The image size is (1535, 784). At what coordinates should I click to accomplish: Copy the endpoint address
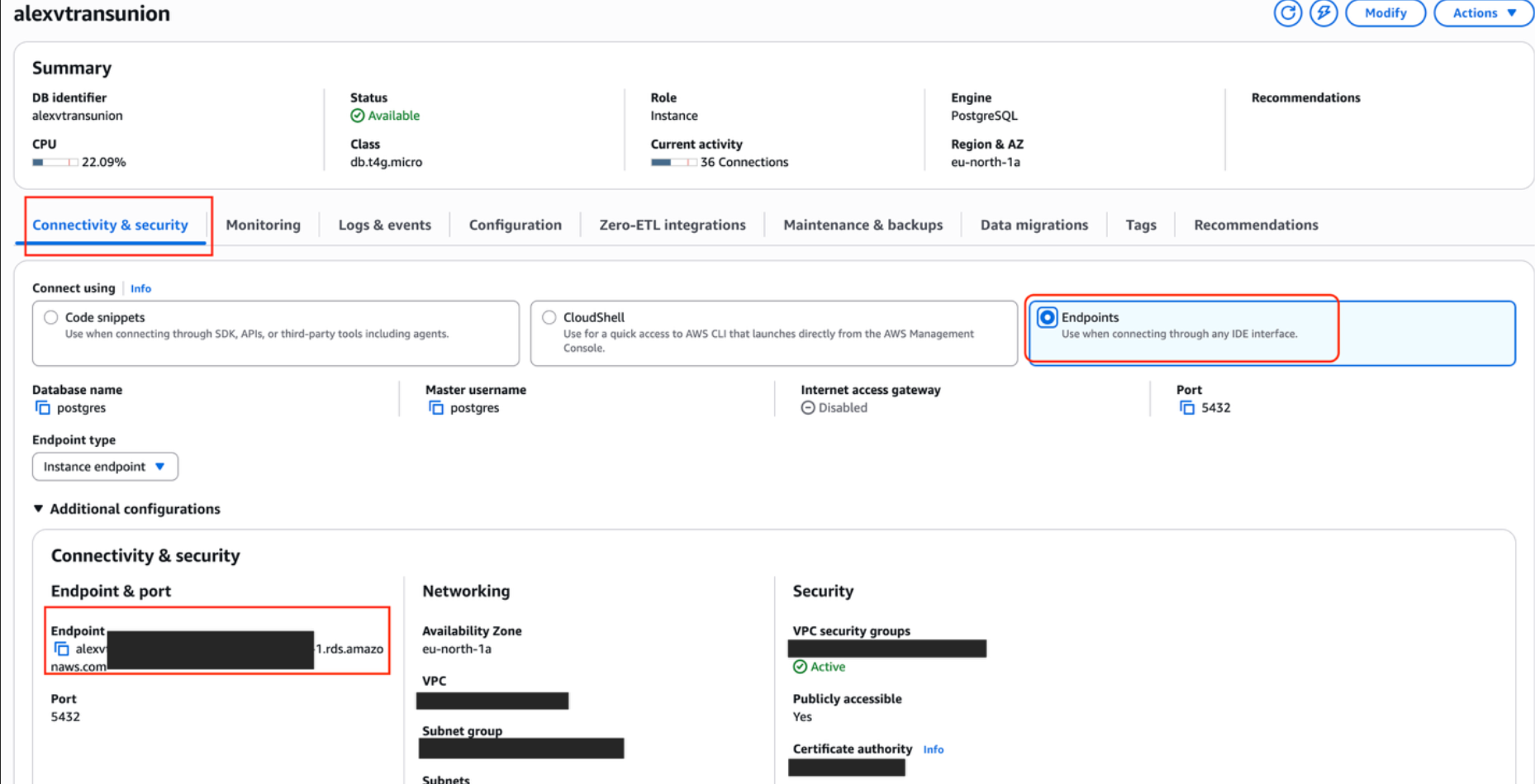tap(61, 649)
